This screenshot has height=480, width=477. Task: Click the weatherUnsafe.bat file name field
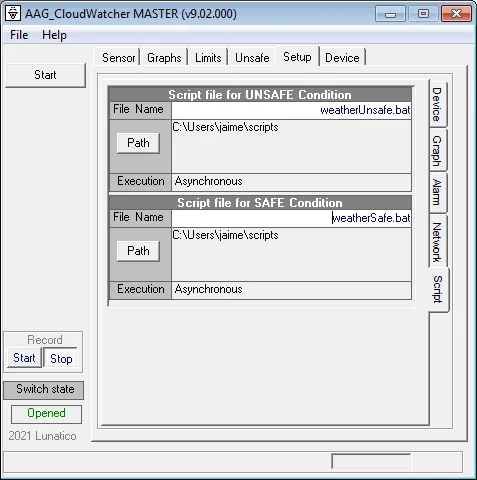pos(291,110)
